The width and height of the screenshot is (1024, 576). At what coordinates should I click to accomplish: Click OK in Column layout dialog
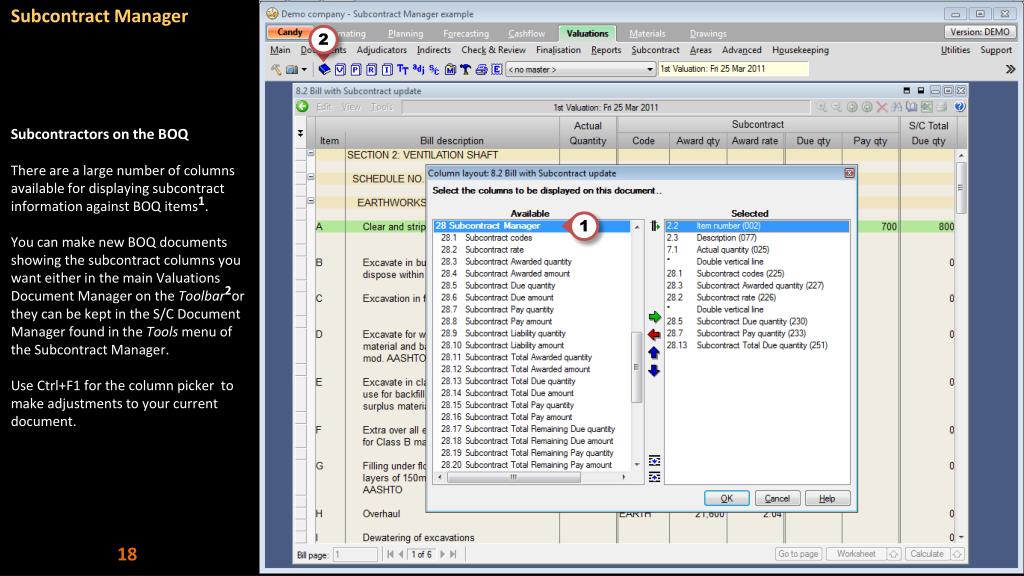(x=726, y=498)
